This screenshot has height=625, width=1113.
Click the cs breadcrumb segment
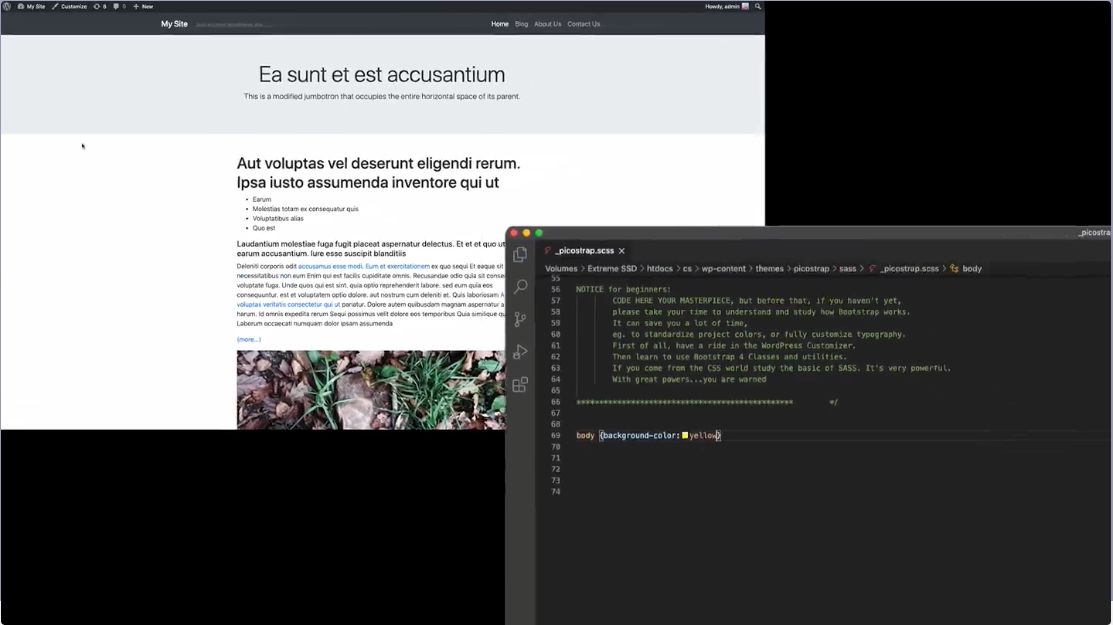coord(687,269)
